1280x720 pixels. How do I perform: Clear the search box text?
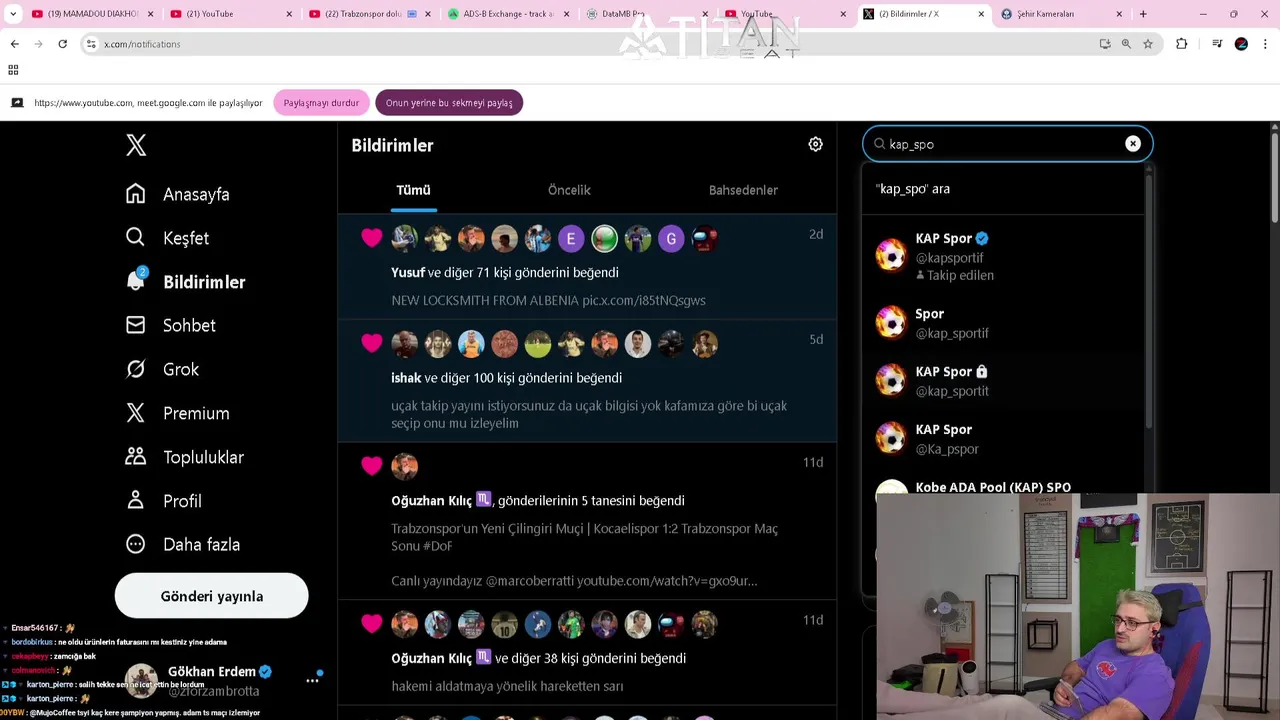1132,144
